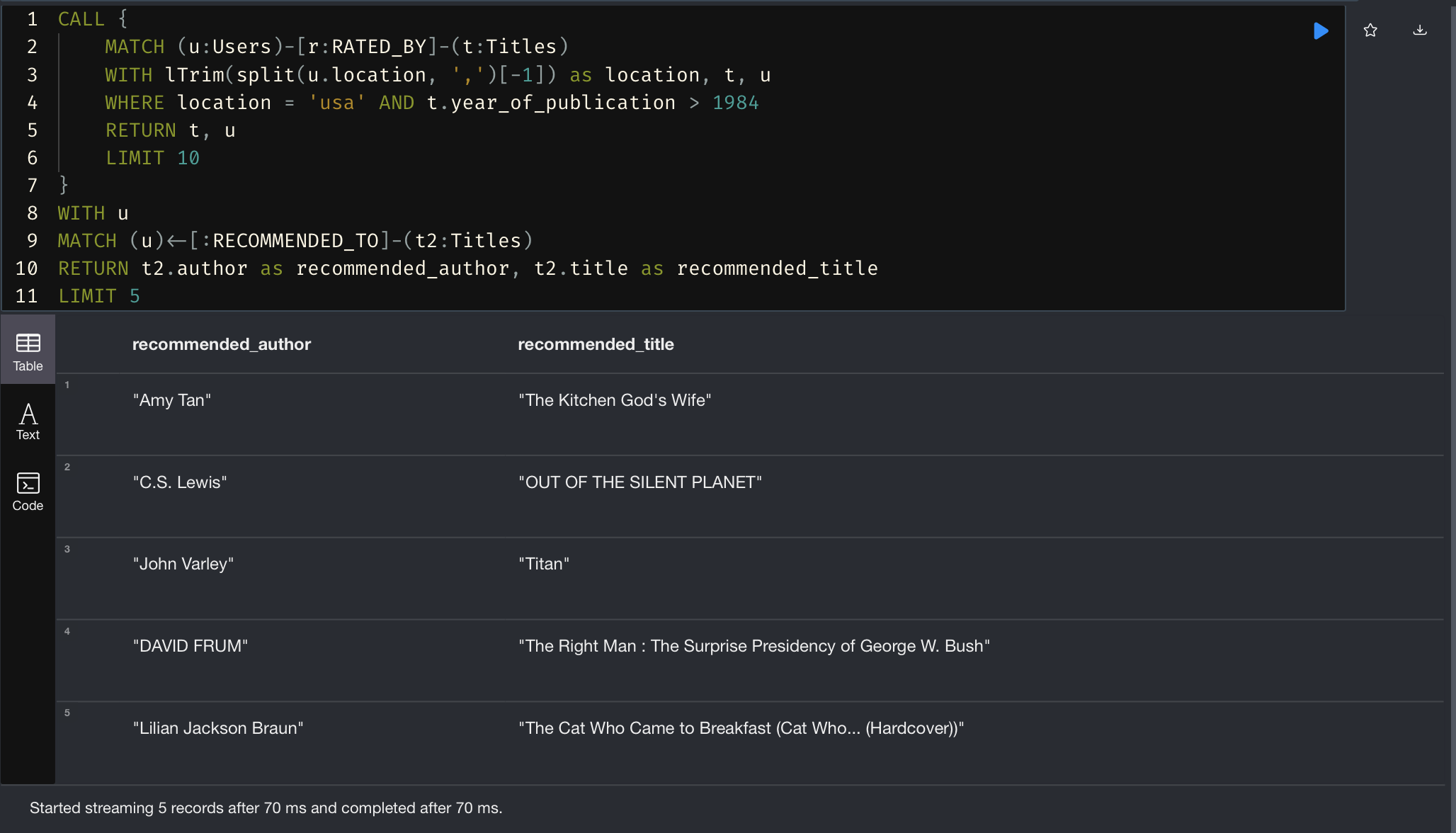1456x833 pixels.
Task: Click "OUT OF THE SILENT PLANET" cell
Action: pos(640,482)
